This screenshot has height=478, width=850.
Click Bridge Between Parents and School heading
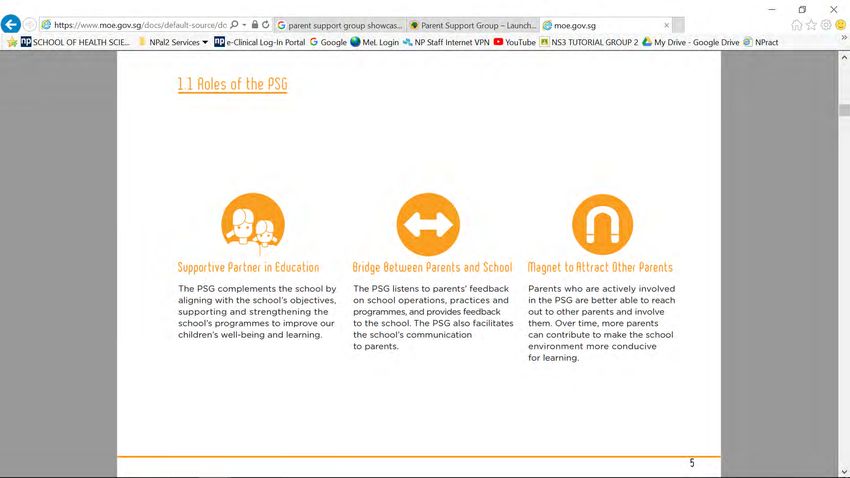(433, 267)
